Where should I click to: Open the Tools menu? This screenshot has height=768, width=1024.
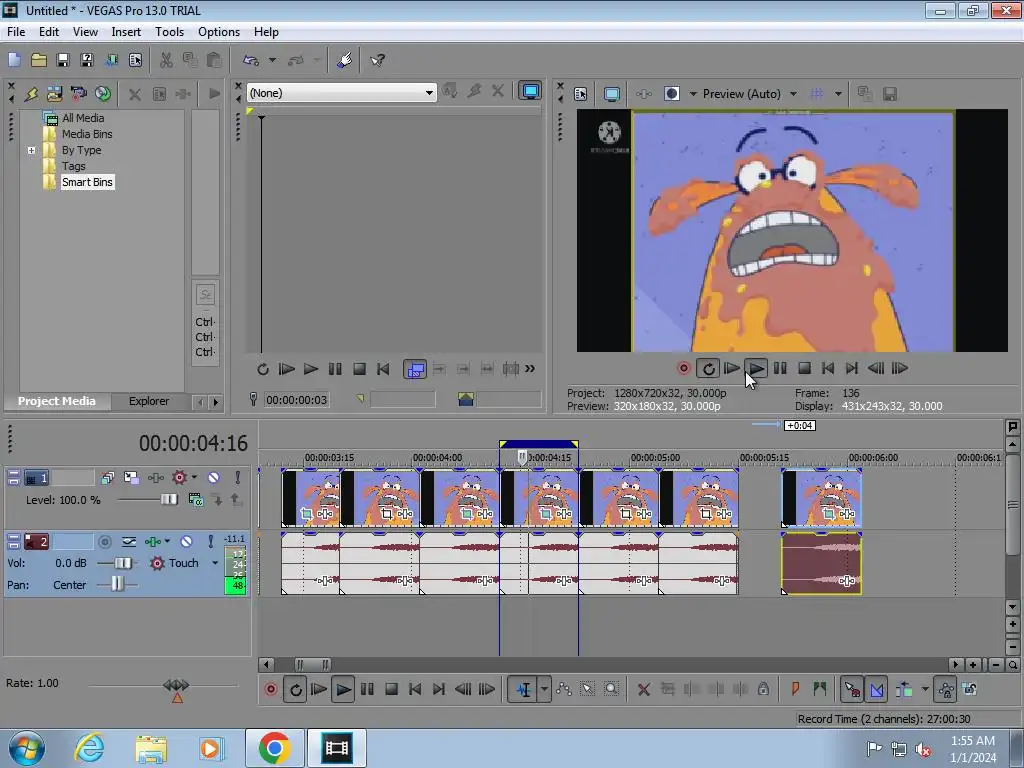click(169, 31)
